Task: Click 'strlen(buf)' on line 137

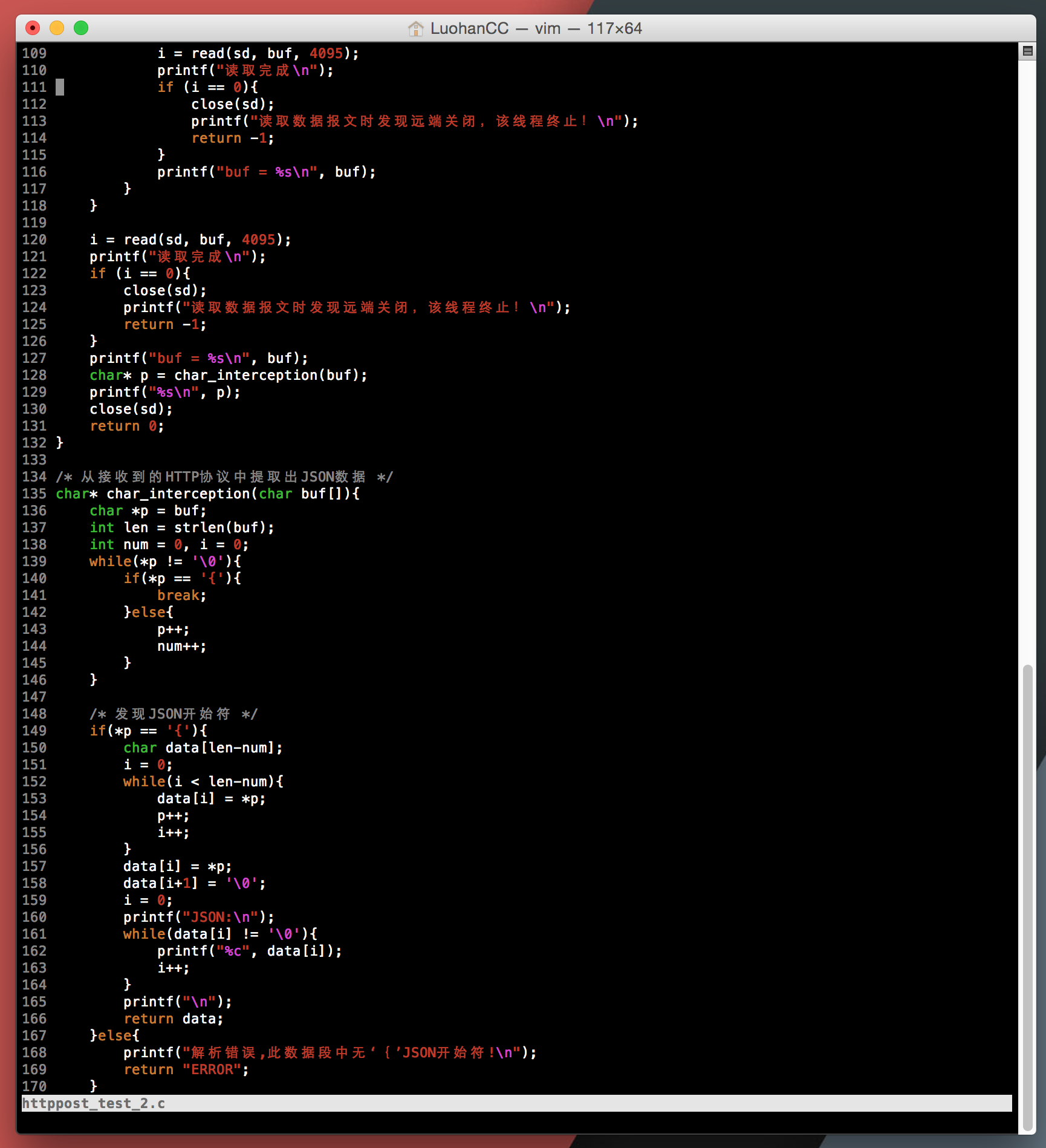Action: tap(224, 527)
